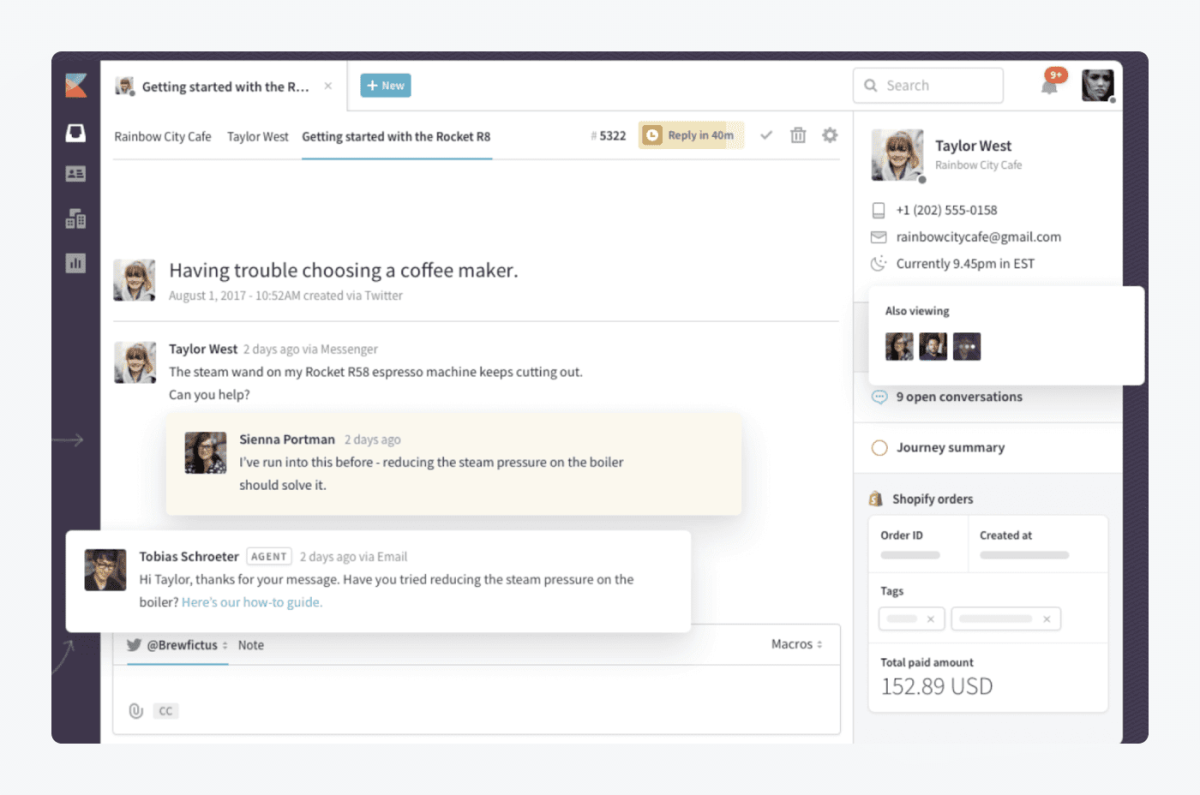
Task: Click the Kayako logo
Action: click(x=75, y=85)
